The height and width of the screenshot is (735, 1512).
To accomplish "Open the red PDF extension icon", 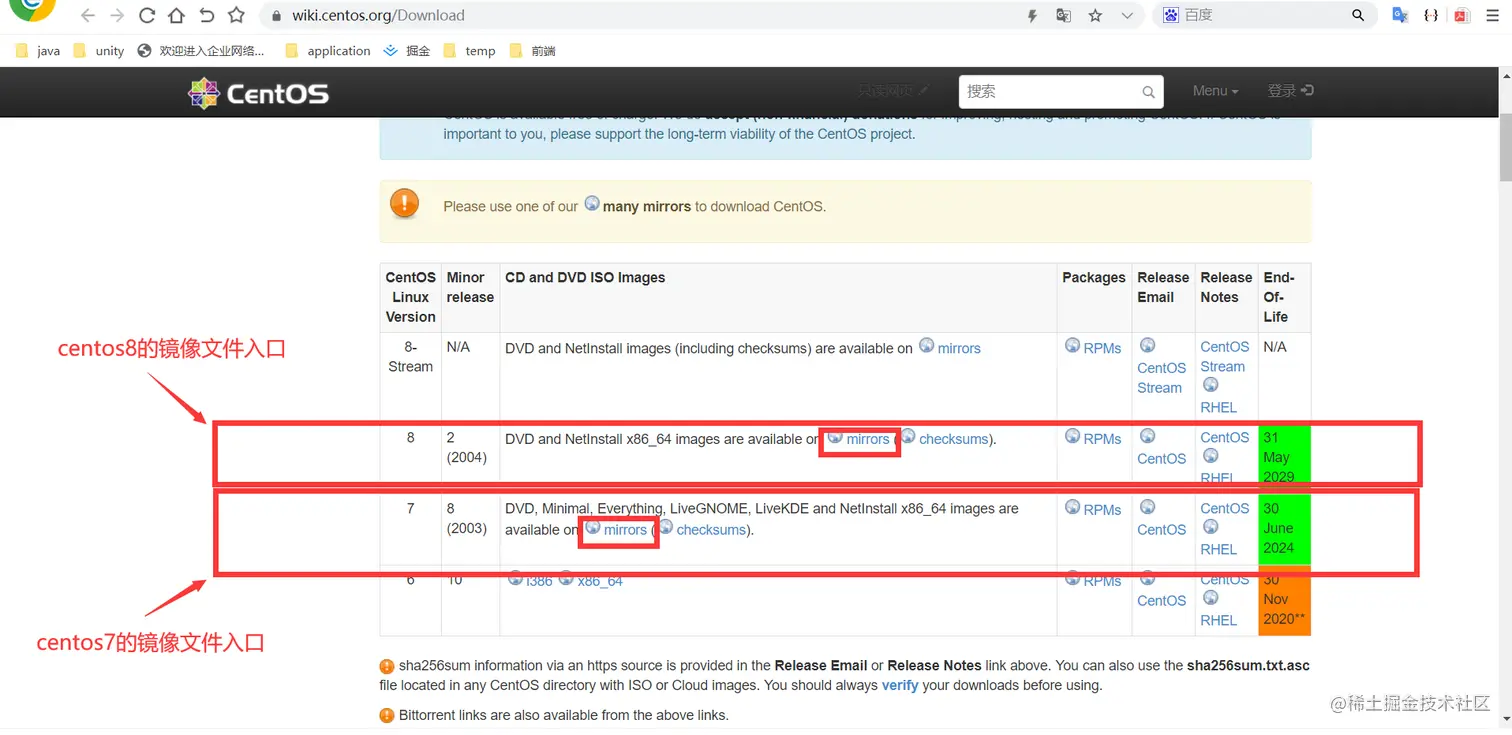I will [1462, 16].
